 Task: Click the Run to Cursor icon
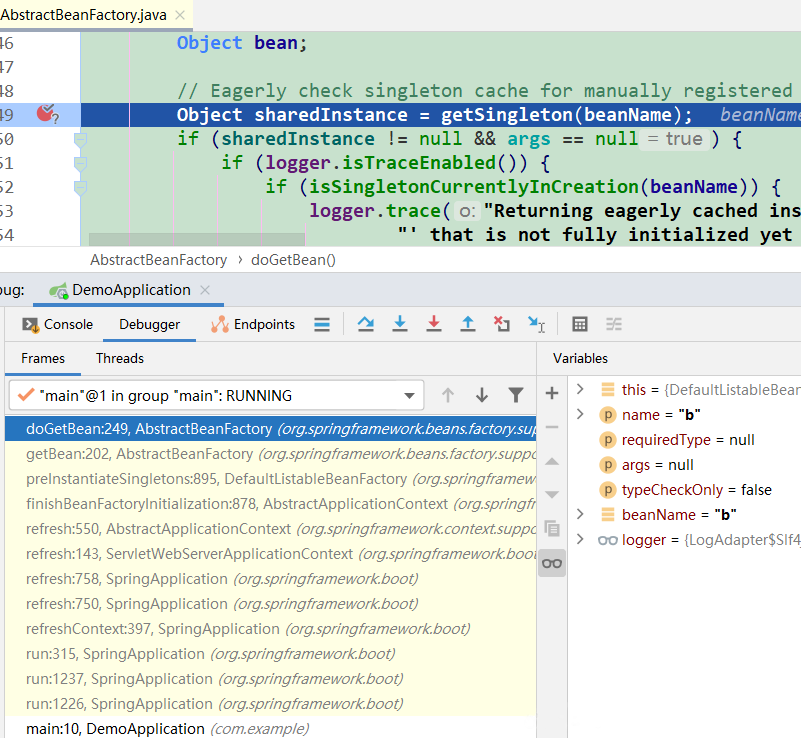pos(536,324)
